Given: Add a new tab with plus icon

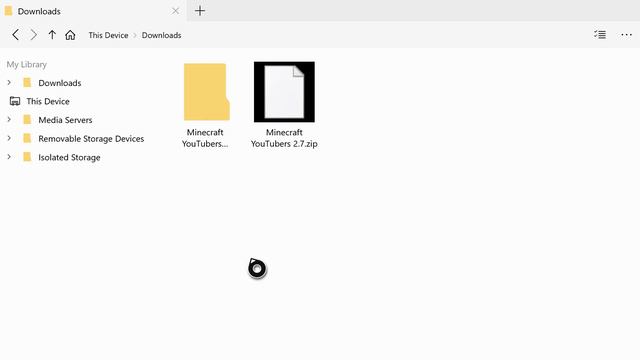Looking at the screenshot, I should tap(200, 11).
